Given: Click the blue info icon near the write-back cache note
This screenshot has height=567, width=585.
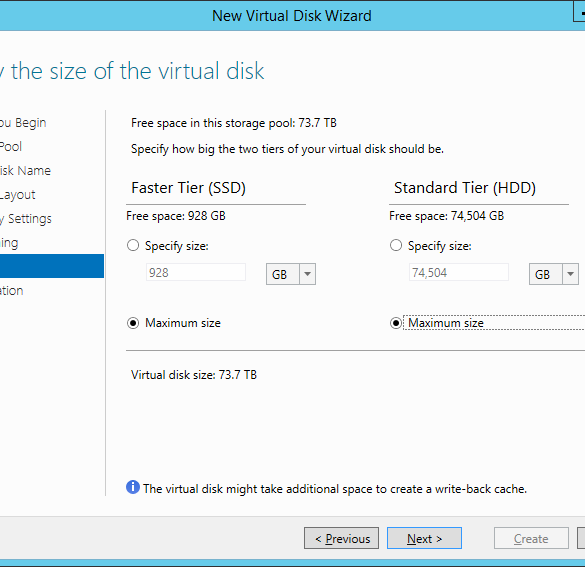Looking at the screenshot, I should (133, 487).
